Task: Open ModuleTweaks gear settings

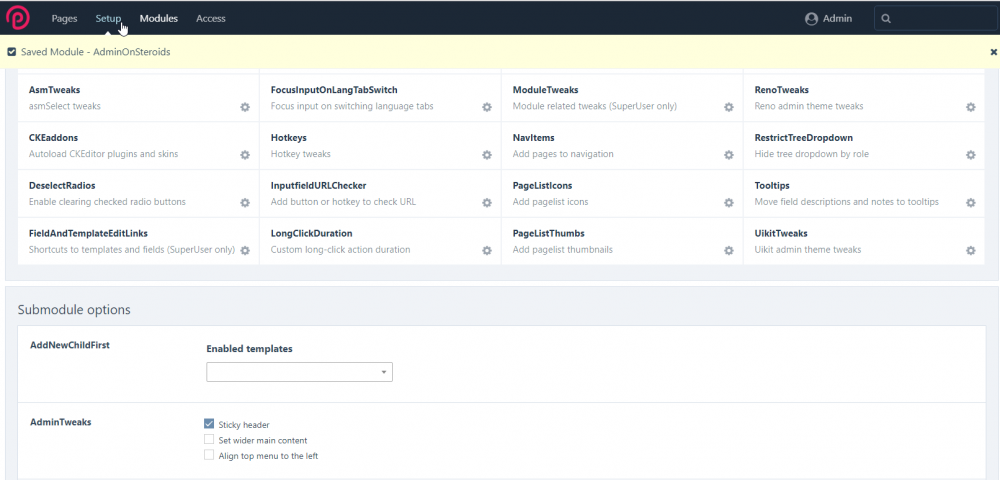Action: click(x=729, y=107)
